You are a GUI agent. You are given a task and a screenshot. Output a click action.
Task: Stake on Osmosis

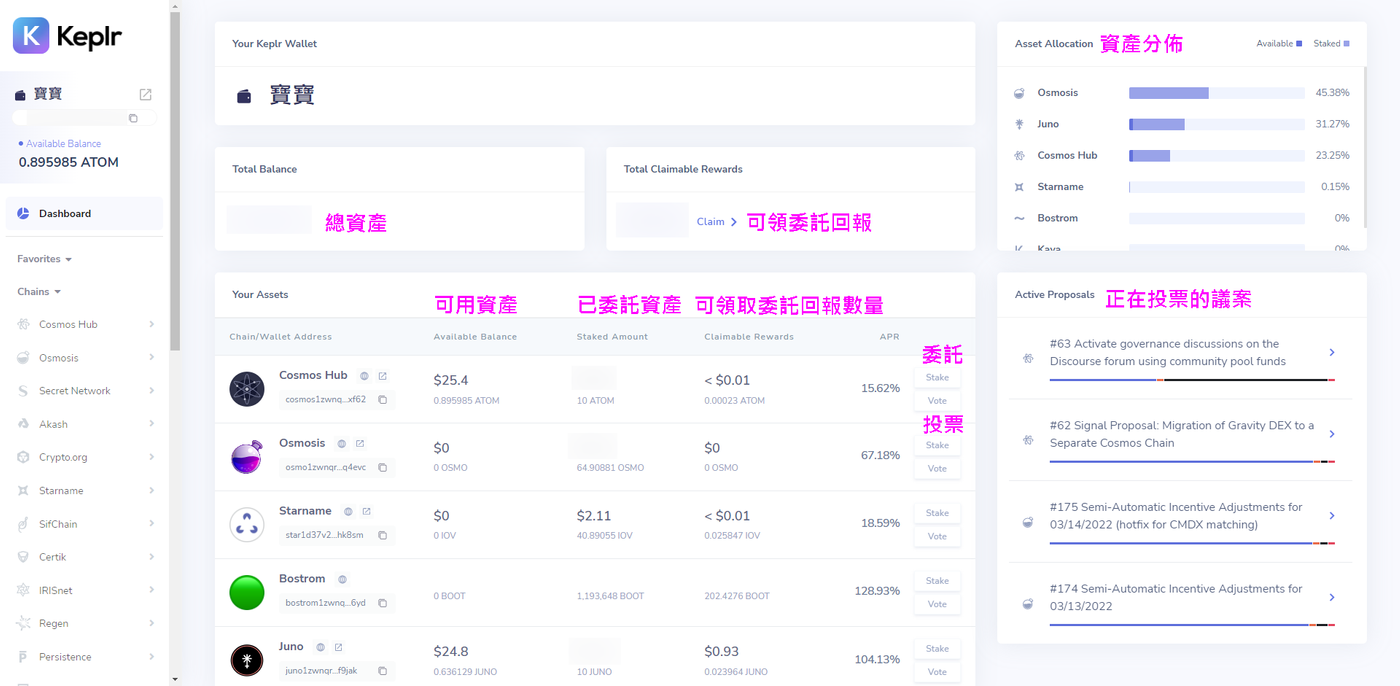937,445
